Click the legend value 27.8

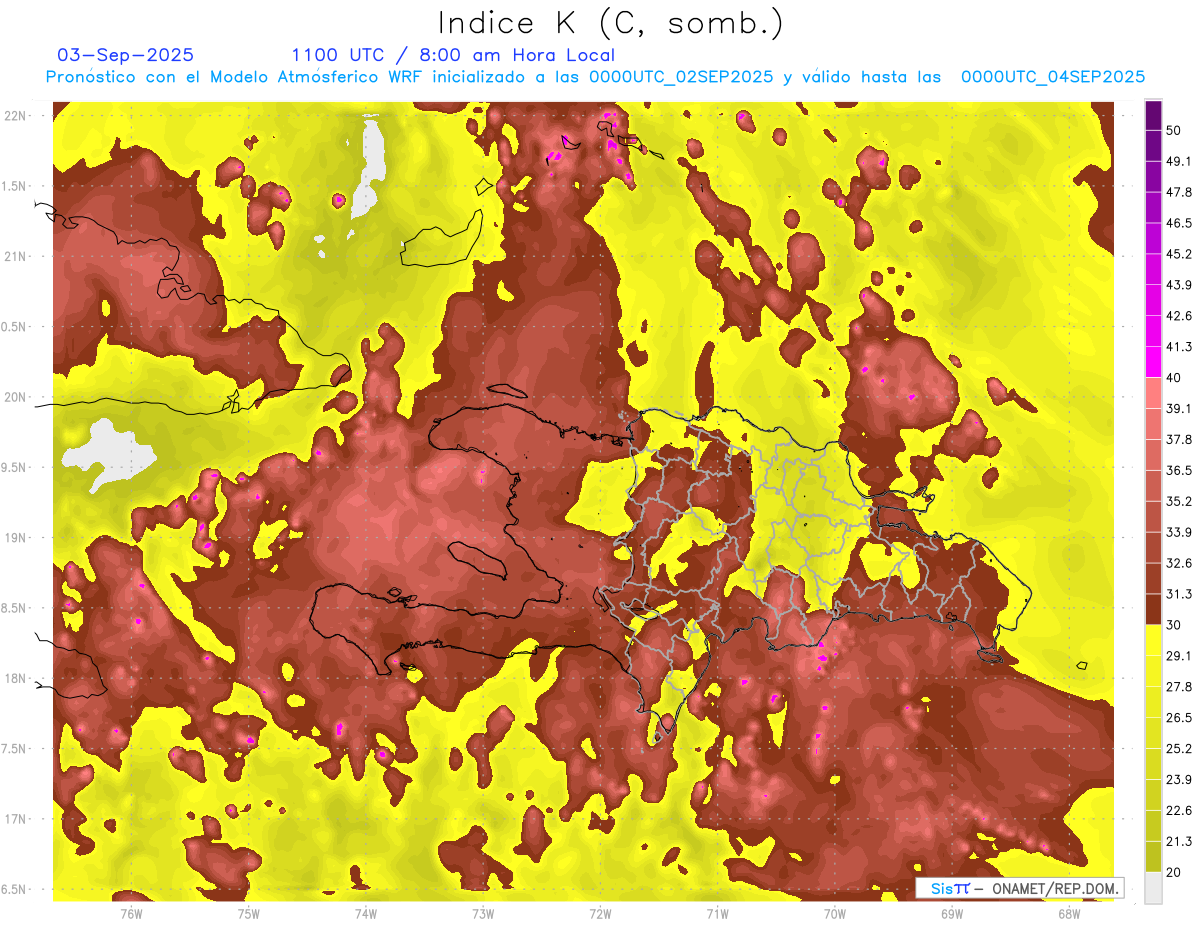click(x=1179, y=687)
